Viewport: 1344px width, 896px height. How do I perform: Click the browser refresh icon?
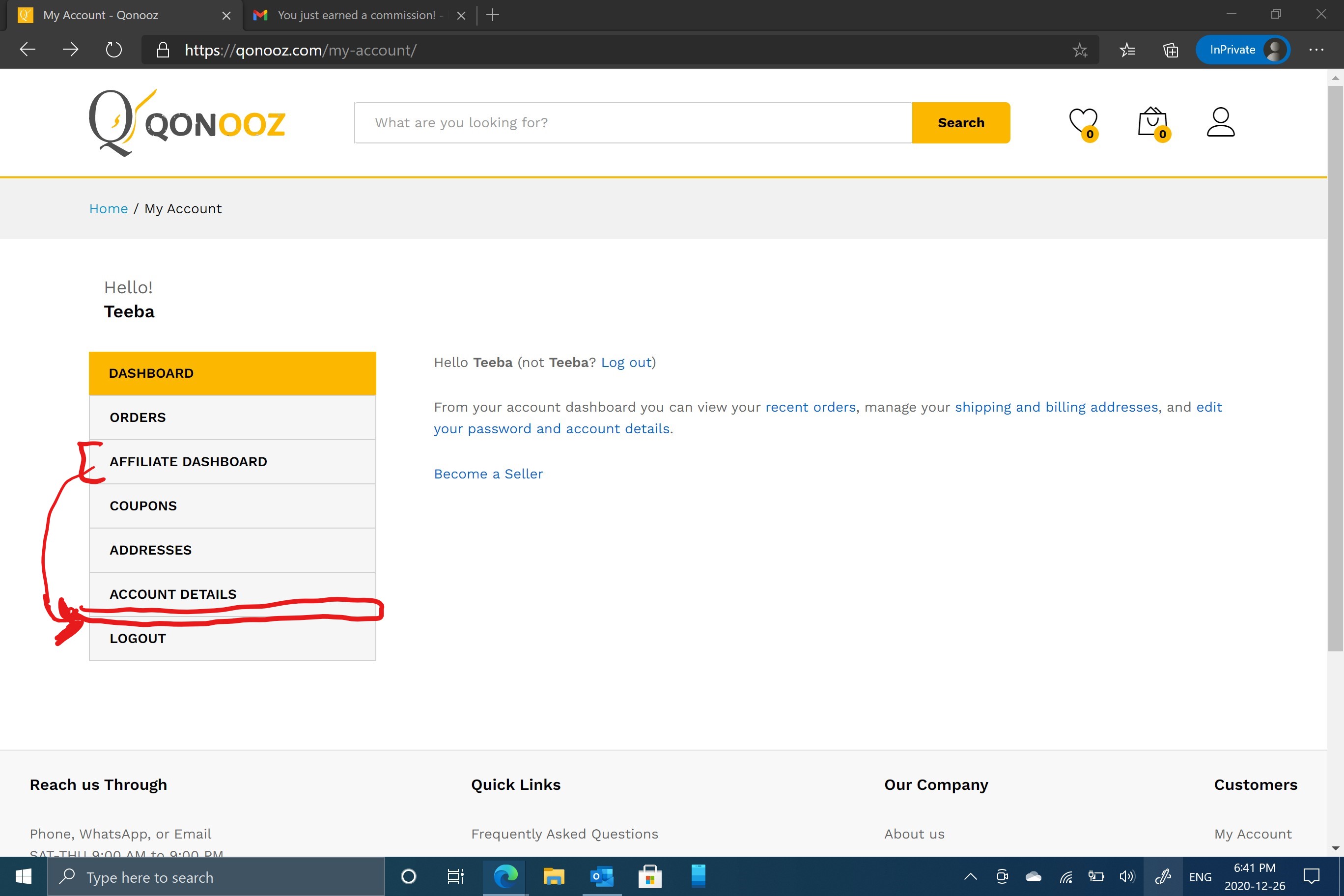[x=113, y=50]
